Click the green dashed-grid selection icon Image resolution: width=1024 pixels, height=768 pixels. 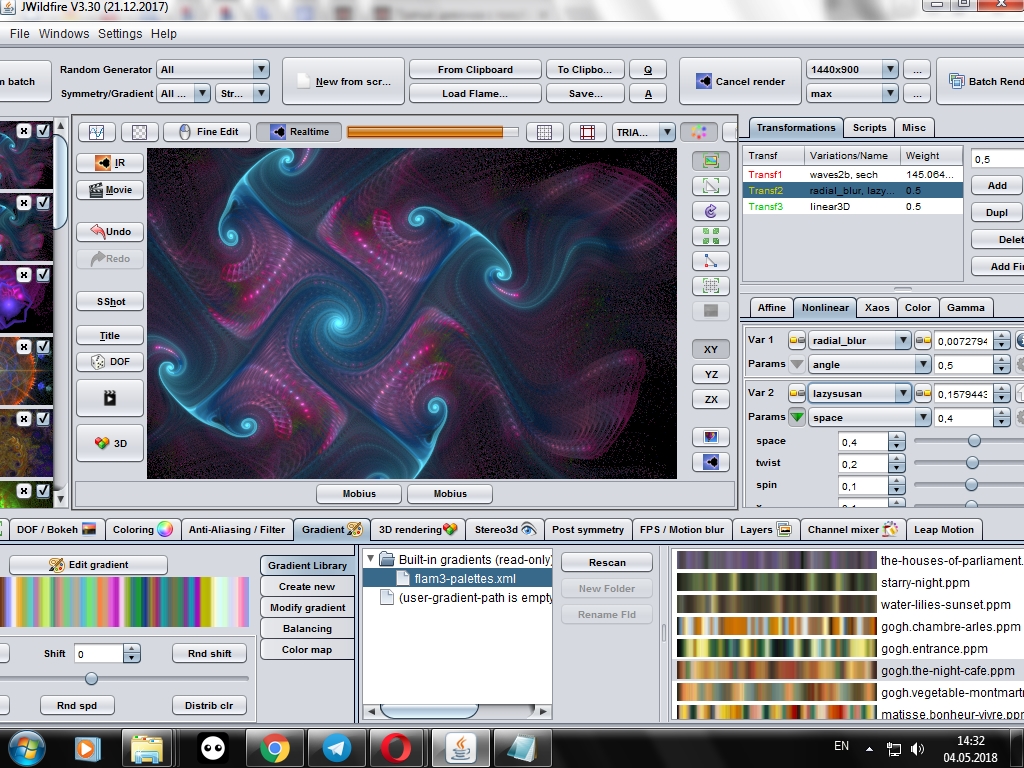pos(711,286)
